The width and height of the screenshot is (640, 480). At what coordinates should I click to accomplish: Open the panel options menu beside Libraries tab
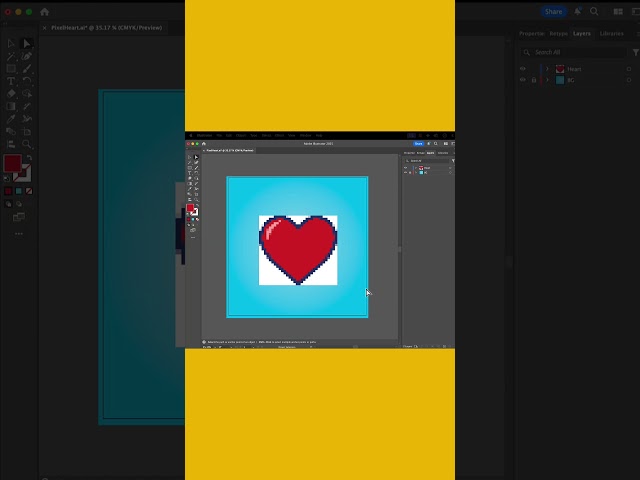[638, 33]
